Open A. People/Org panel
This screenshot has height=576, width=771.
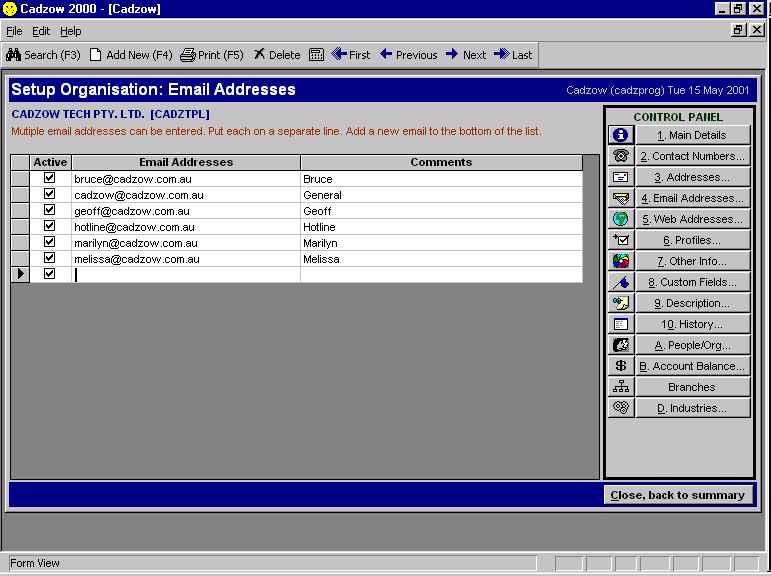coord(693,345)
